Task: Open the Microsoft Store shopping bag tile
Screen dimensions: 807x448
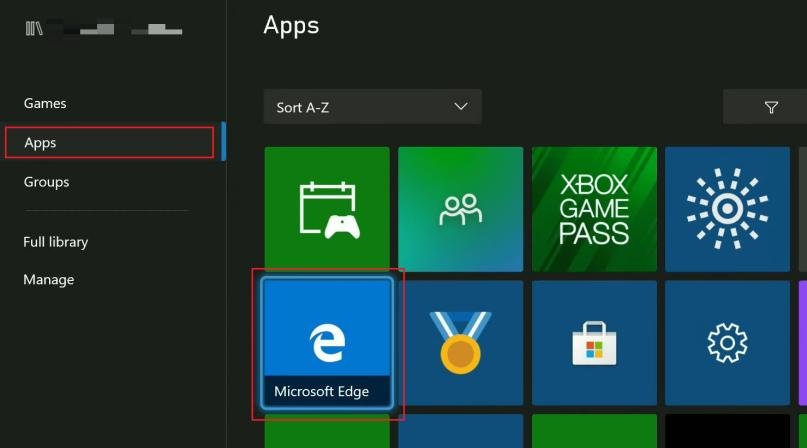Action: coord(594,342)
